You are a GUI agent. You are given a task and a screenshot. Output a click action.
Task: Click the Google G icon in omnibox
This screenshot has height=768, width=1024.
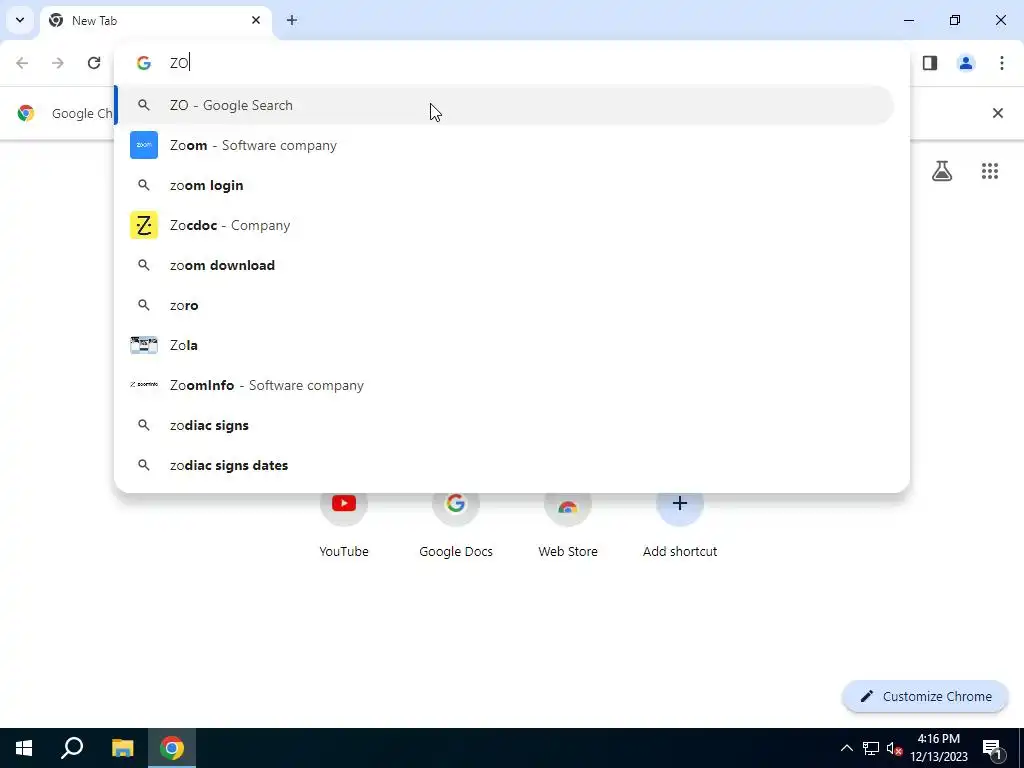(x=144, y=63)
